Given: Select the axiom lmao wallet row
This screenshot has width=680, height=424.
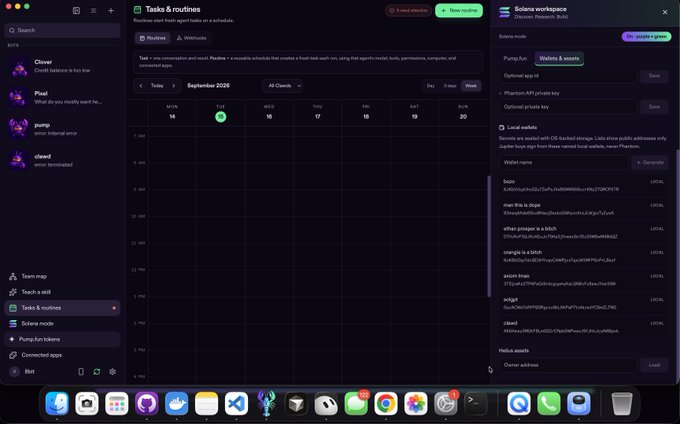Looking at the screenshot, I should 583,280.
